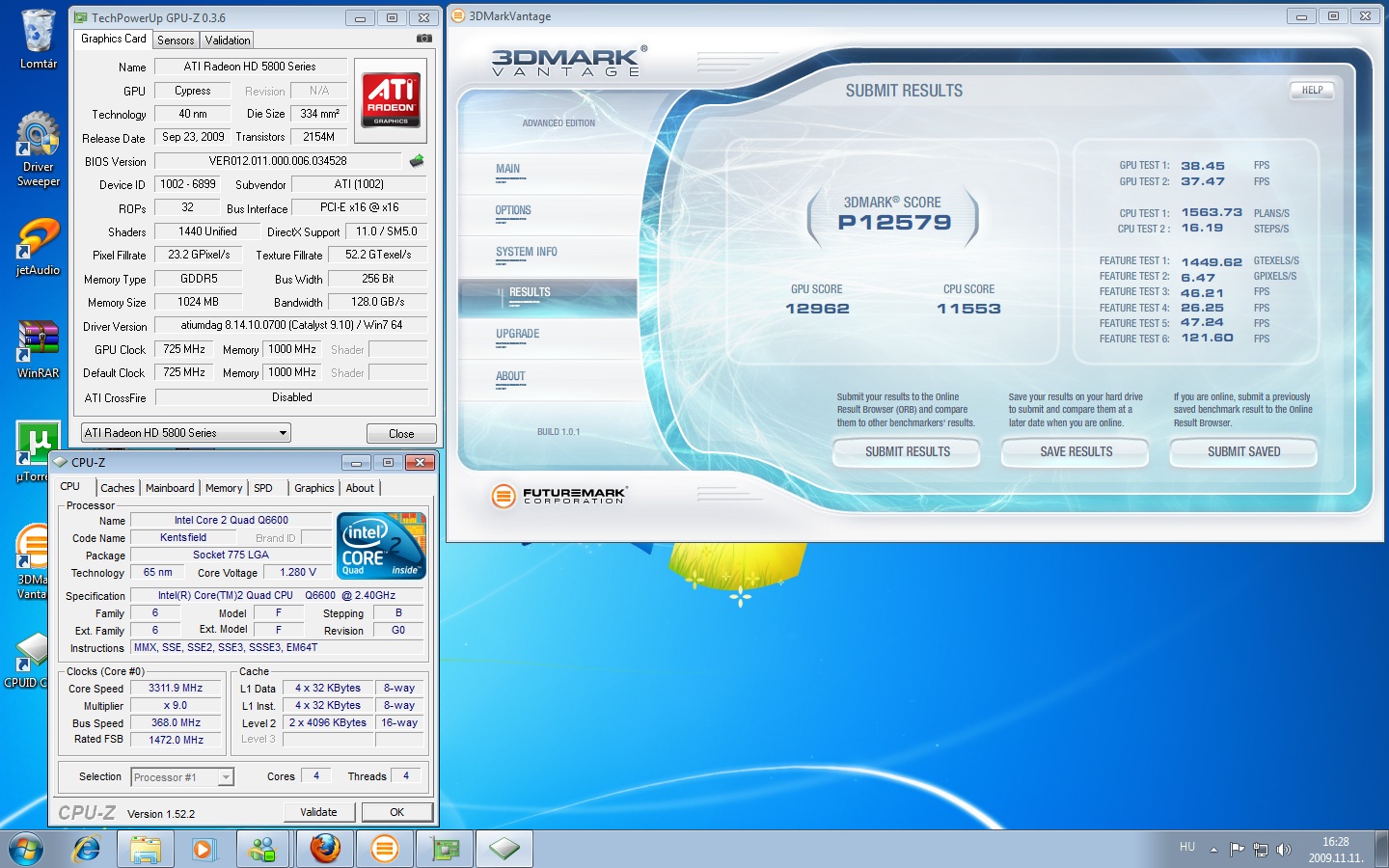Click the ATI Radeon logo in GPU-Z
The width and height of the screenshot is (1389, 868).
pyautogui.click(x=392, y=101)
